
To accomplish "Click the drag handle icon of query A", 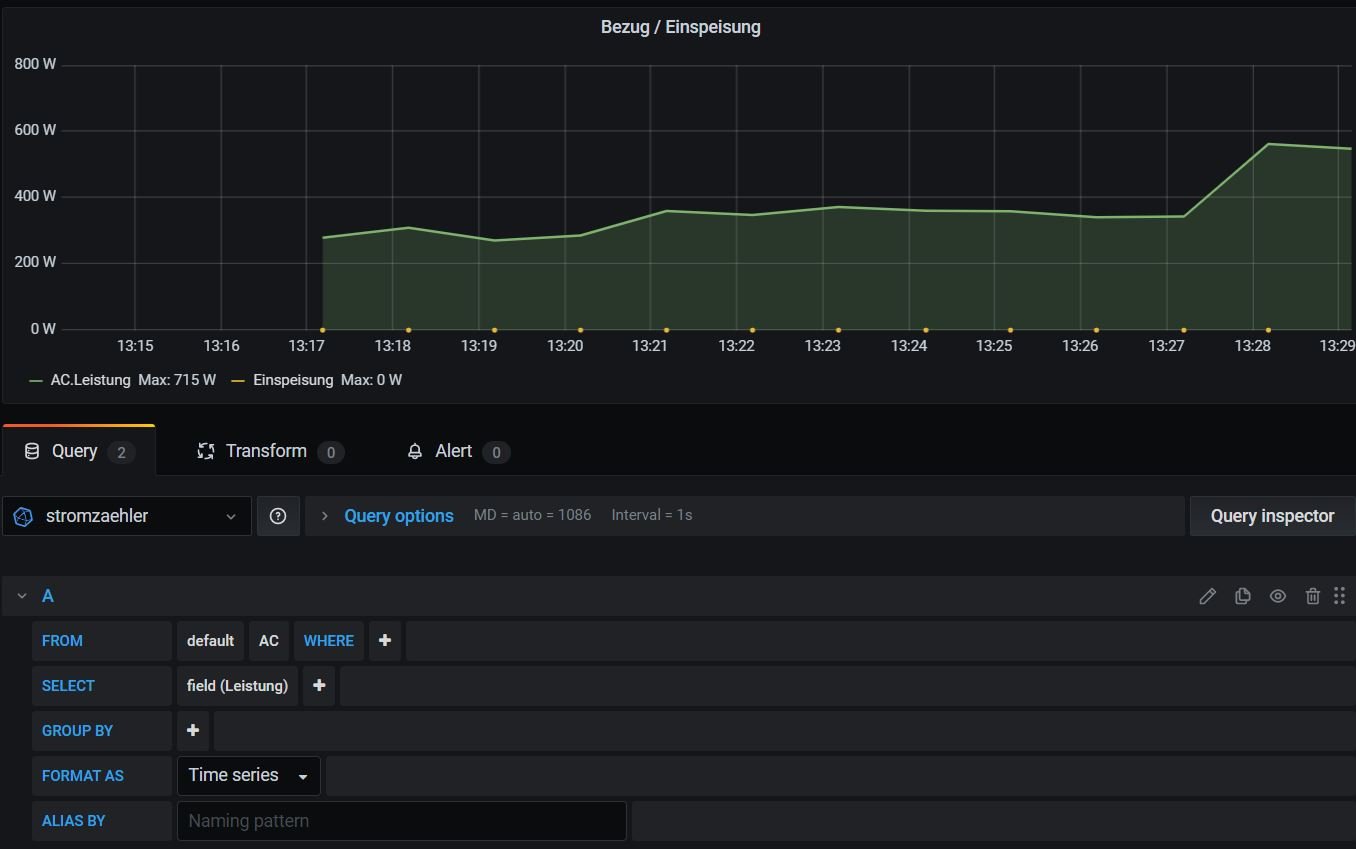I will (x=1339, y=596).
